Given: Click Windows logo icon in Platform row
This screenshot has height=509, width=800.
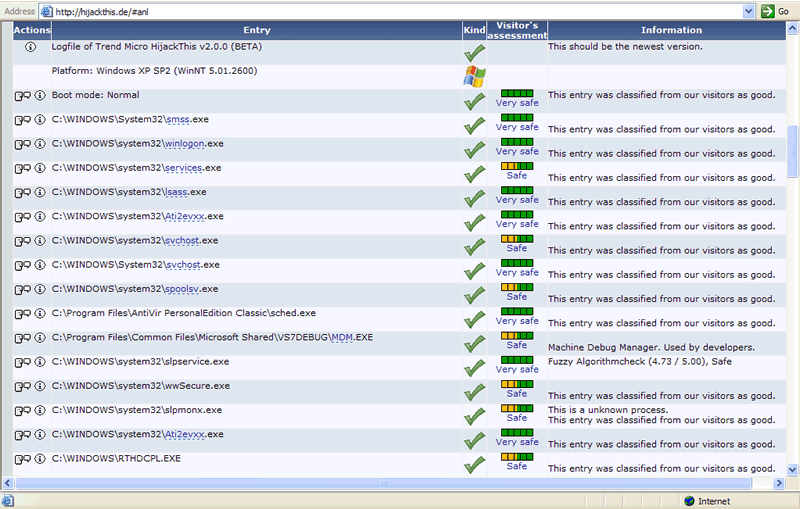Looking at the screenshot, I should pos(474,76).
